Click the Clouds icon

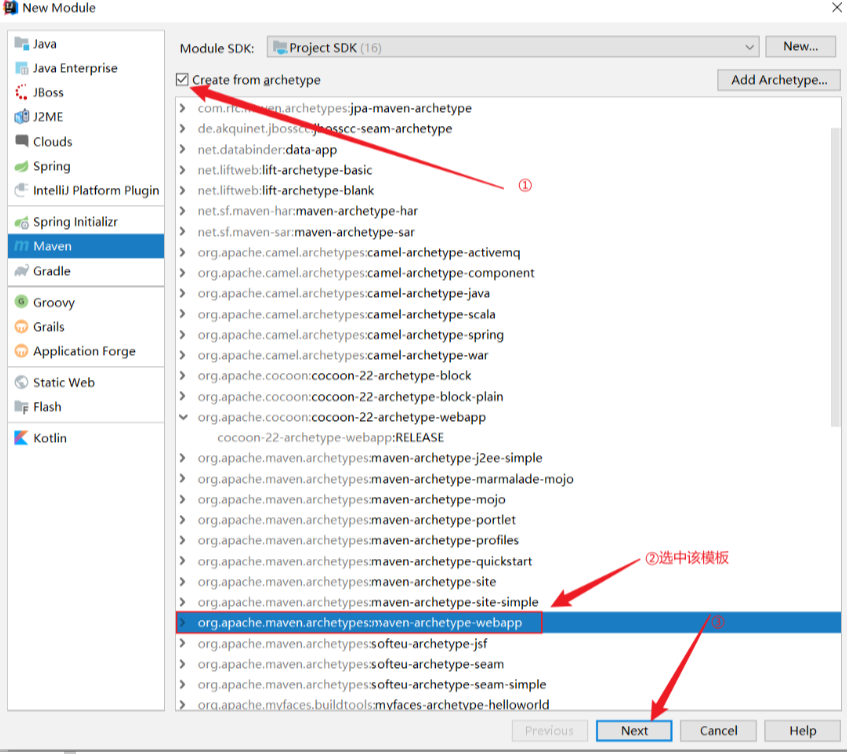(22, 141)
